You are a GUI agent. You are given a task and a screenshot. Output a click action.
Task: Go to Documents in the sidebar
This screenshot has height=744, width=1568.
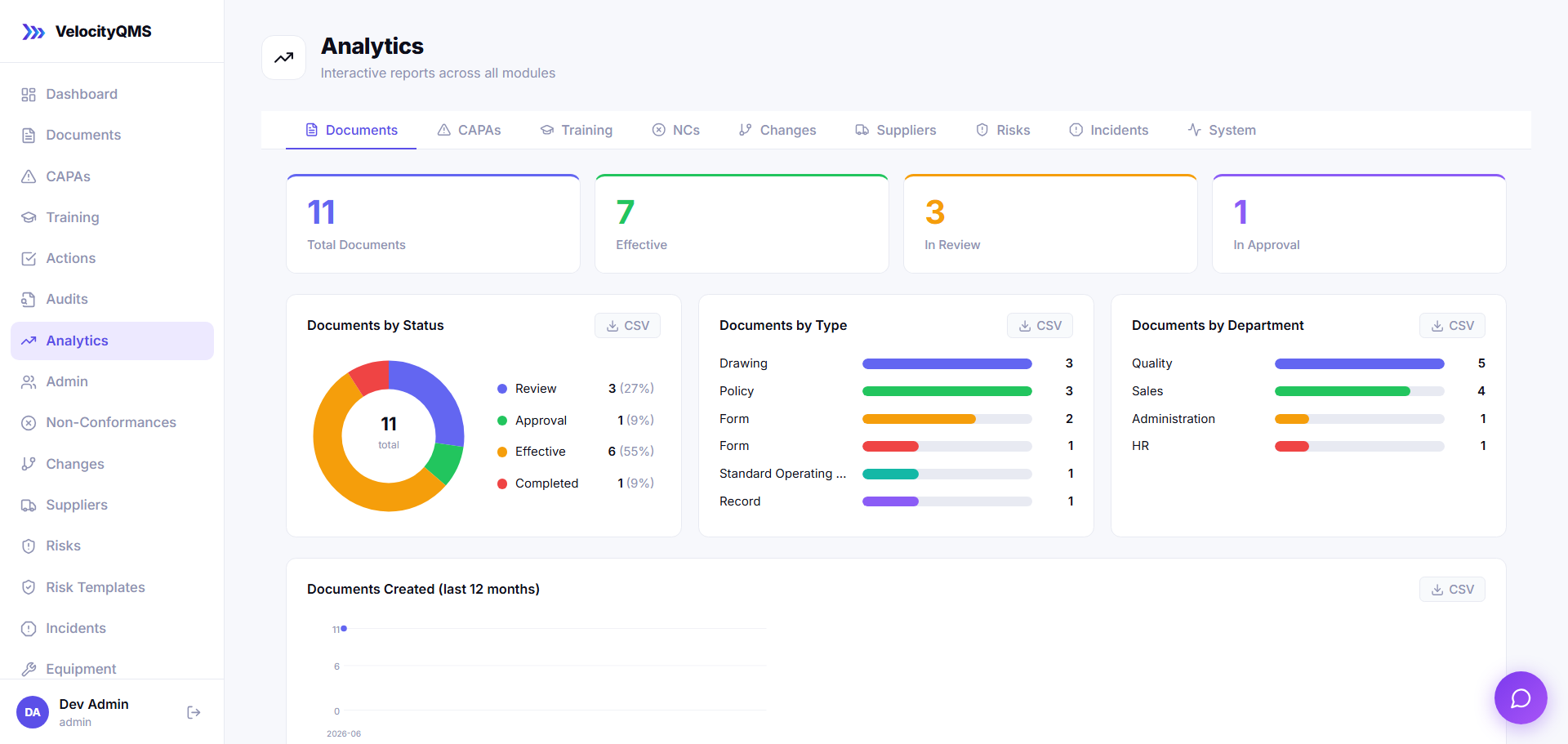pyautogui.click(x=112, y=135)
